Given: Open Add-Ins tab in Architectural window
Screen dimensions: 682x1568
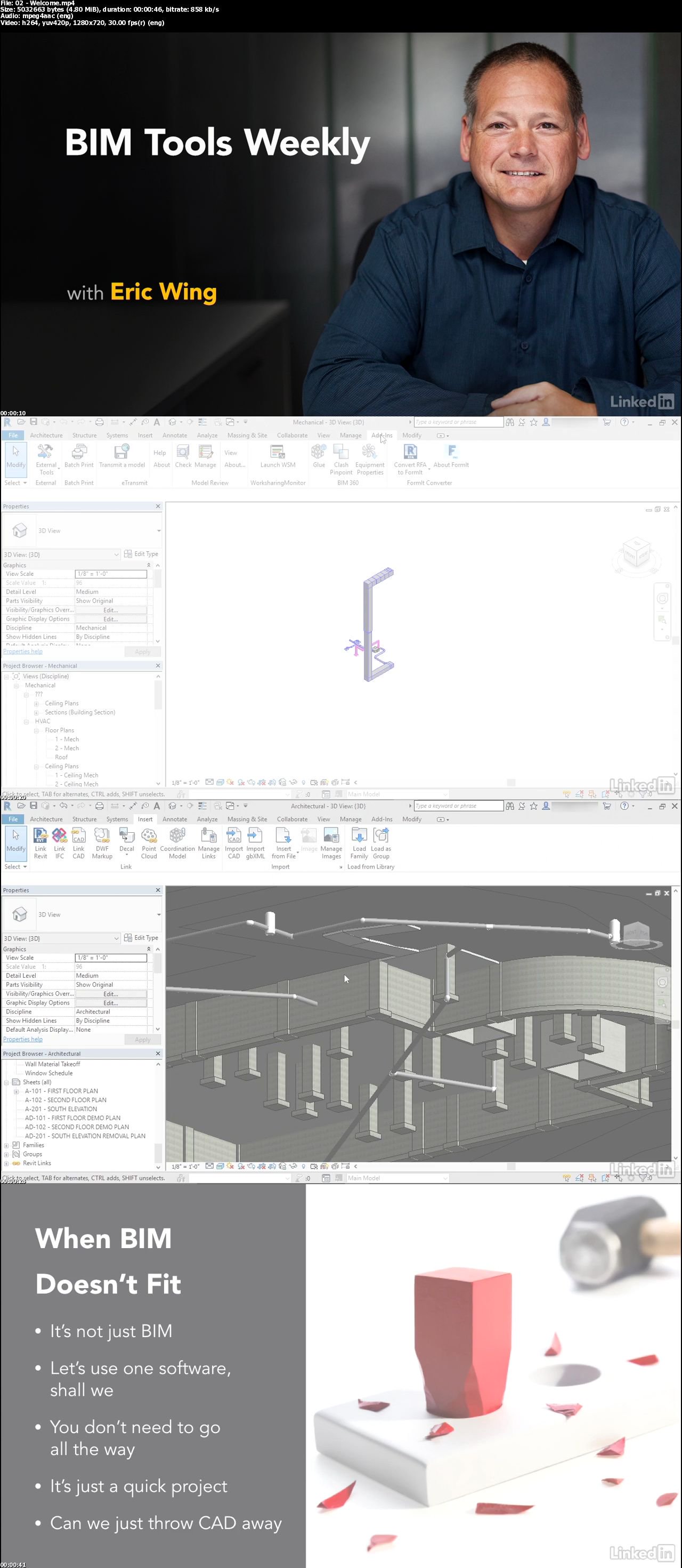Looking at the screenshot, I should pyautogui.click(x=381, y=820).
